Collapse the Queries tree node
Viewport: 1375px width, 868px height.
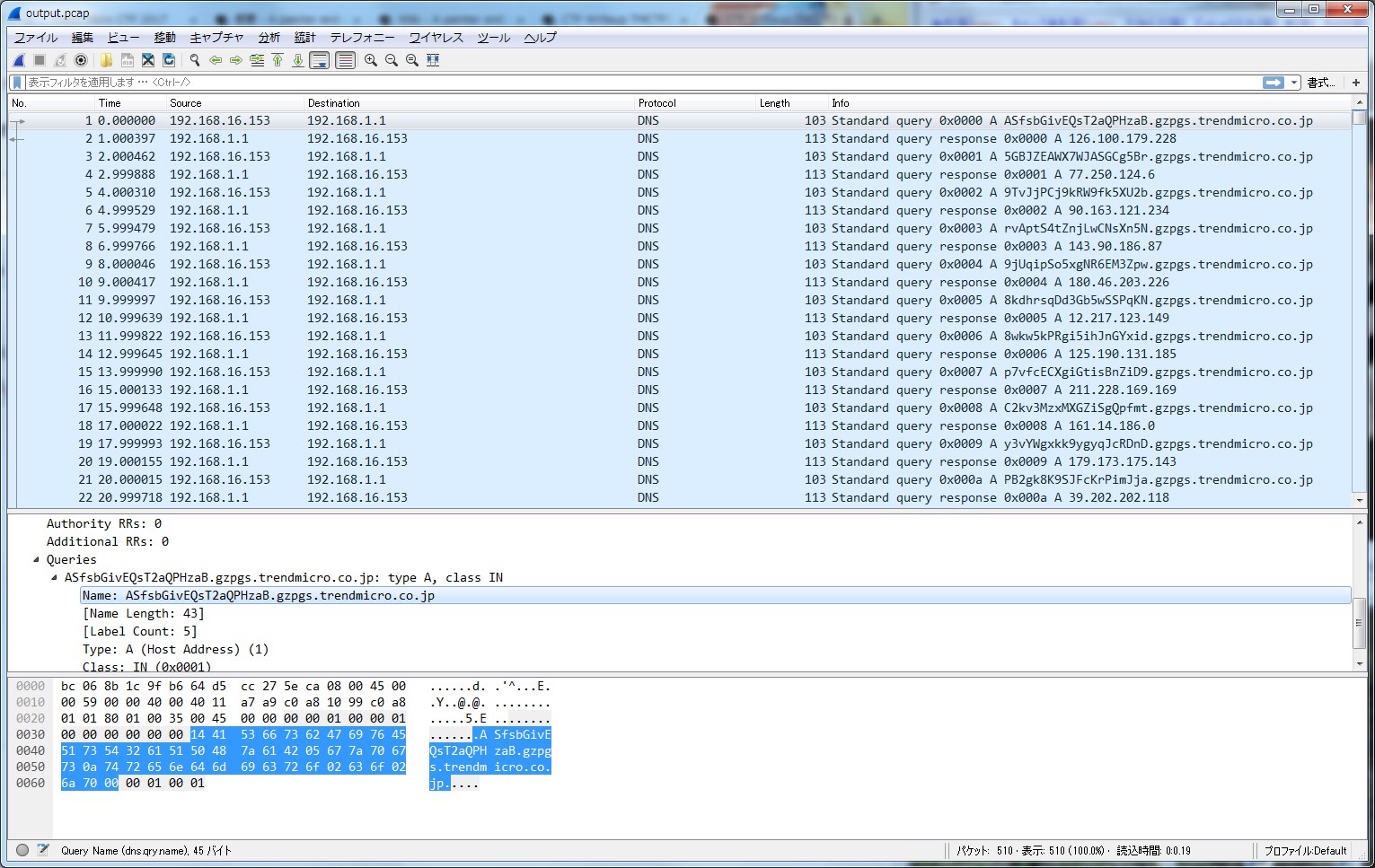[37, 559]
